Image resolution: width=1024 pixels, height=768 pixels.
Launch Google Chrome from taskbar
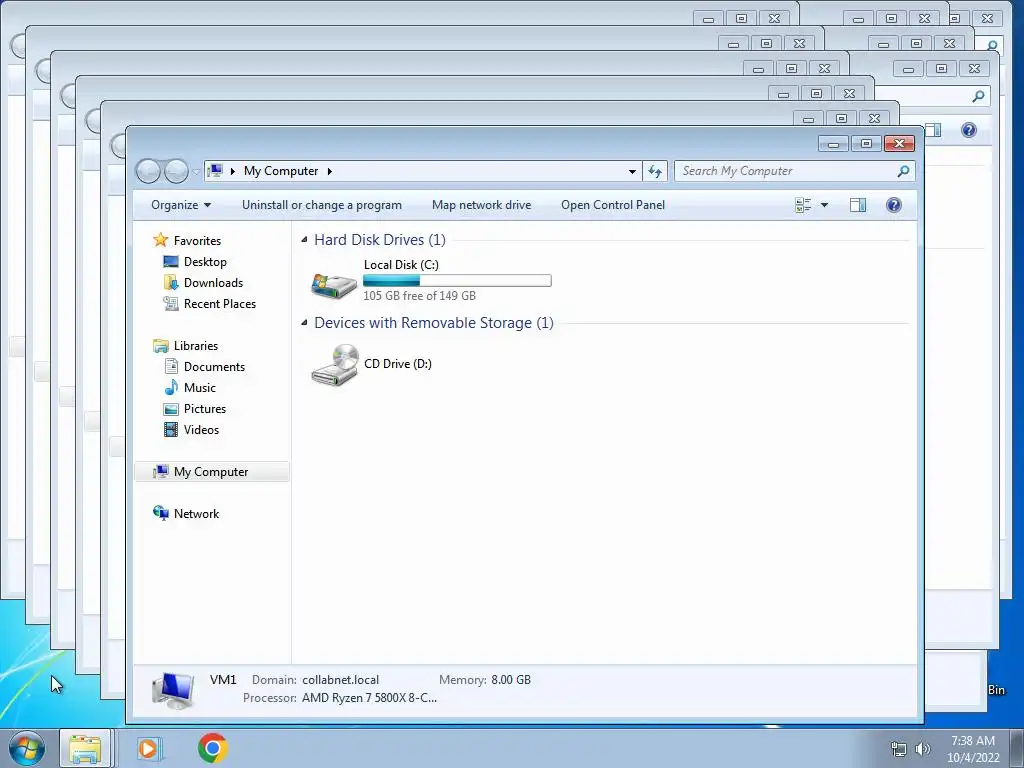pyautogui.click(x=212, y=748)
